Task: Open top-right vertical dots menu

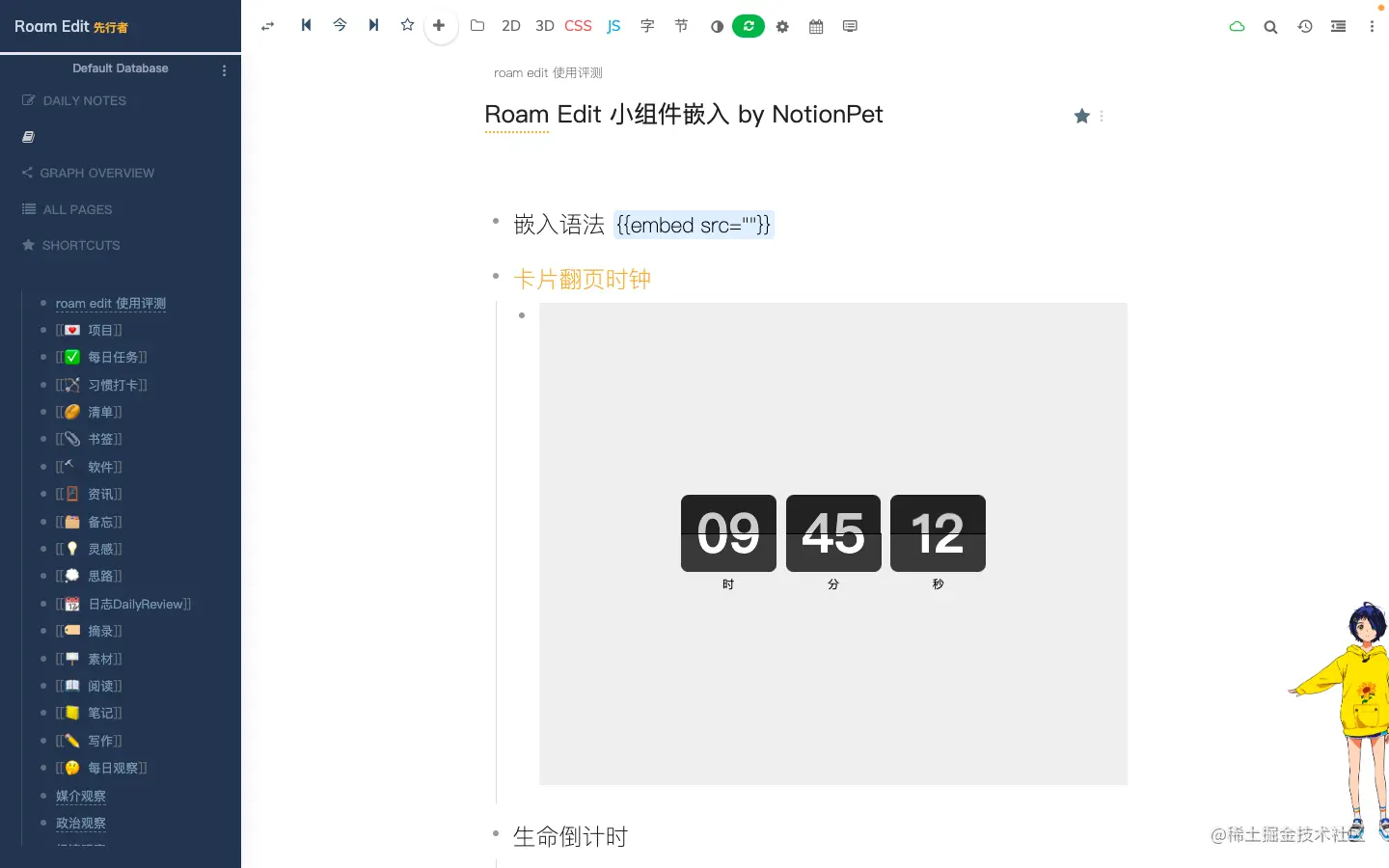Action: pyautogui.click(x=1372, y=27)
